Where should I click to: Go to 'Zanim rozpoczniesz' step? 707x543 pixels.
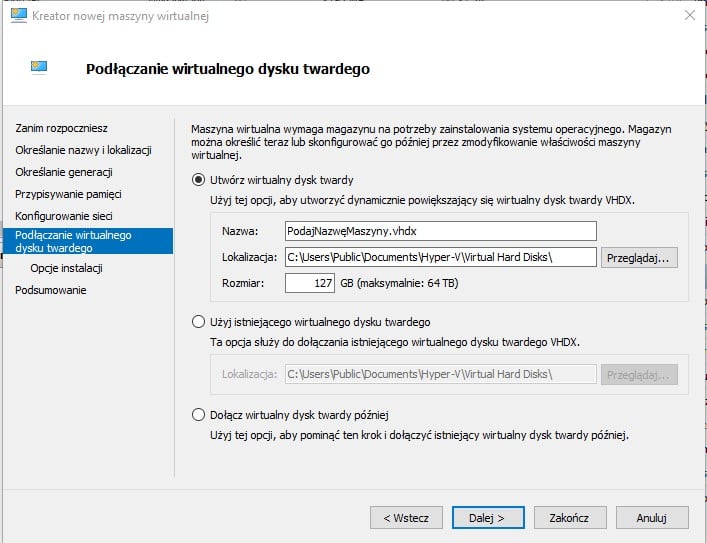point(61,128)
